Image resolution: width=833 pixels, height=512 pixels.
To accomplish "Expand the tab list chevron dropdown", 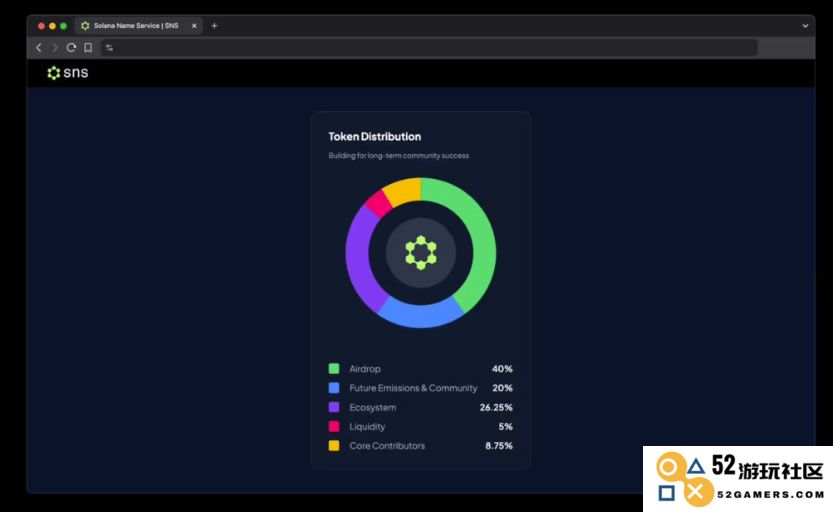I will pos(805,25).
